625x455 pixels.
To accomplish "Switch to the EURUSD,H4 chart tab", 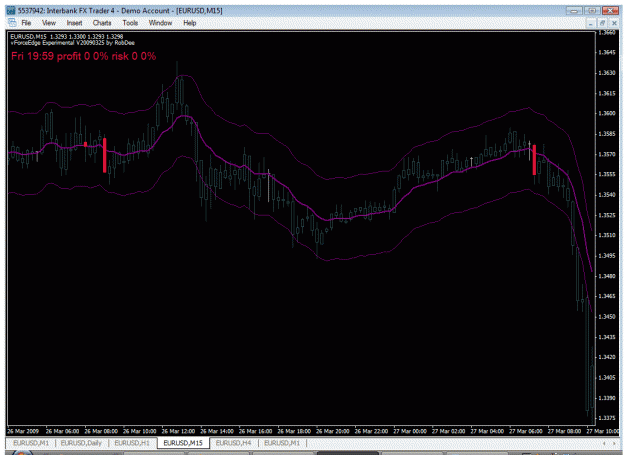I will [x=234, y=443].
